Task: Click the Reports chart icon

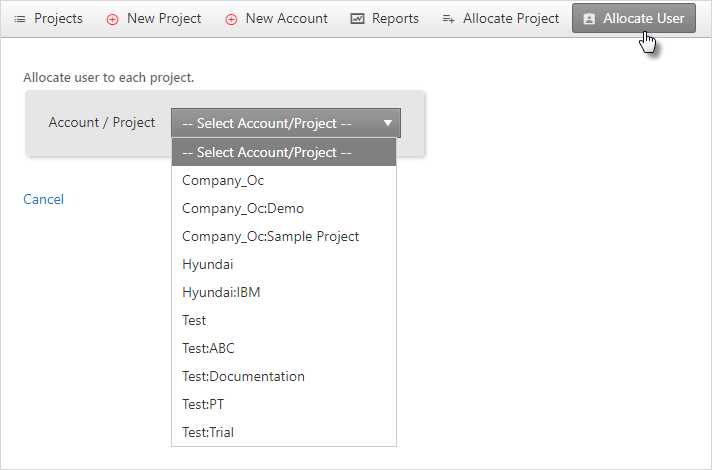Action: (357, 19)
